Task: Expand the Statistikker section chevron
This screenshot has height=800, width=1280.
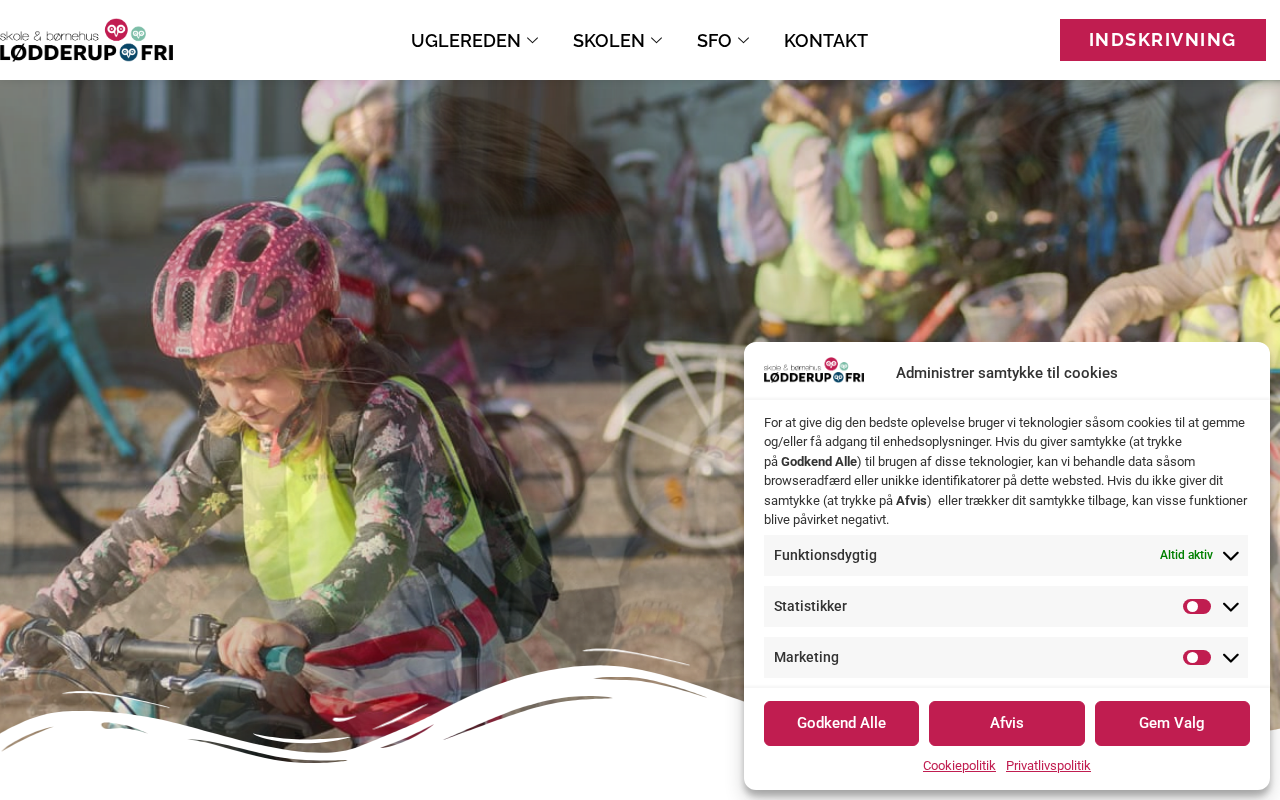Action: tap(1231, 607)
